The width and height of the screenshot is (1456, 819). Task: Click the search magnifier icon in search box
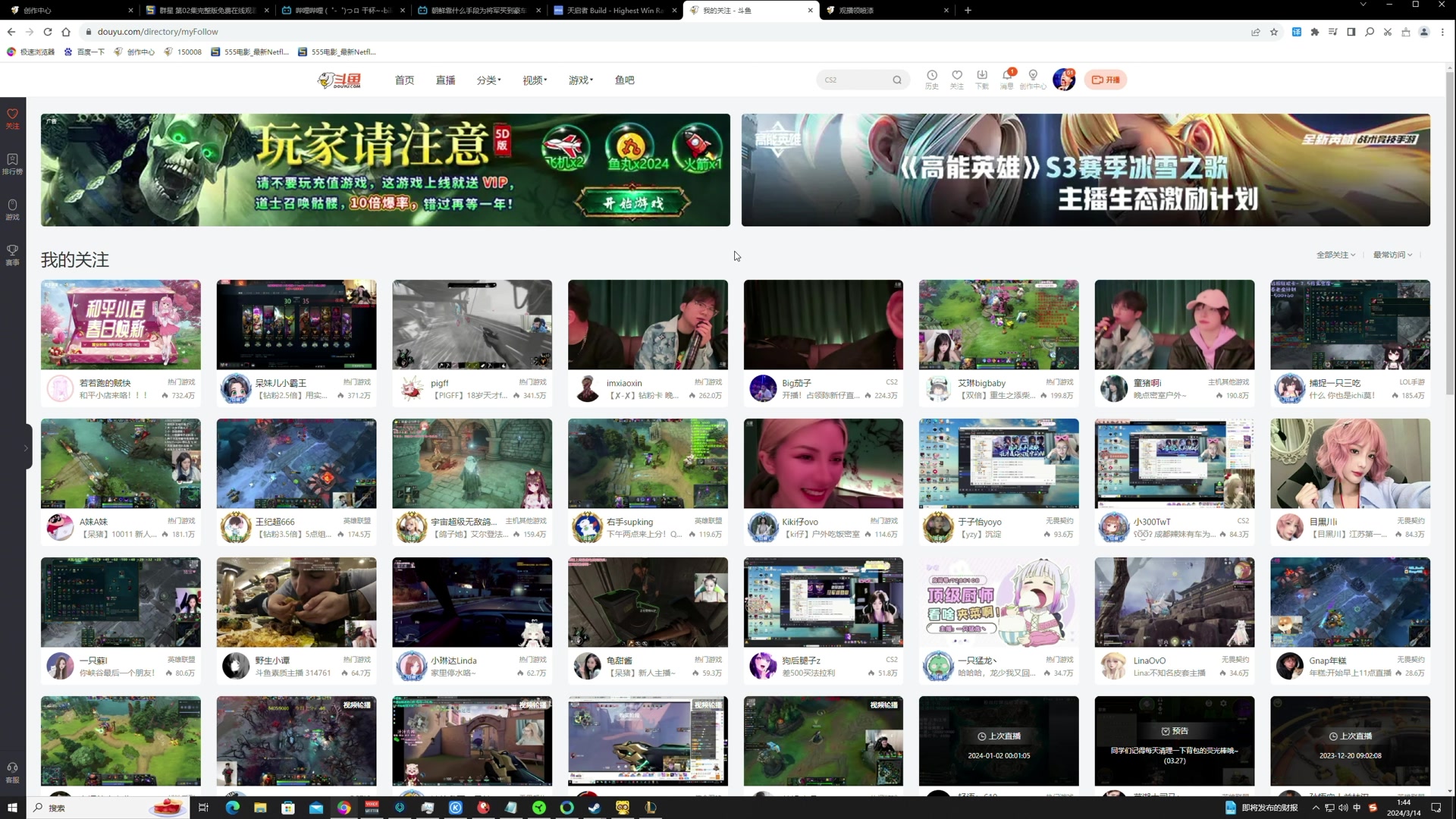click(x=897, y=80)
